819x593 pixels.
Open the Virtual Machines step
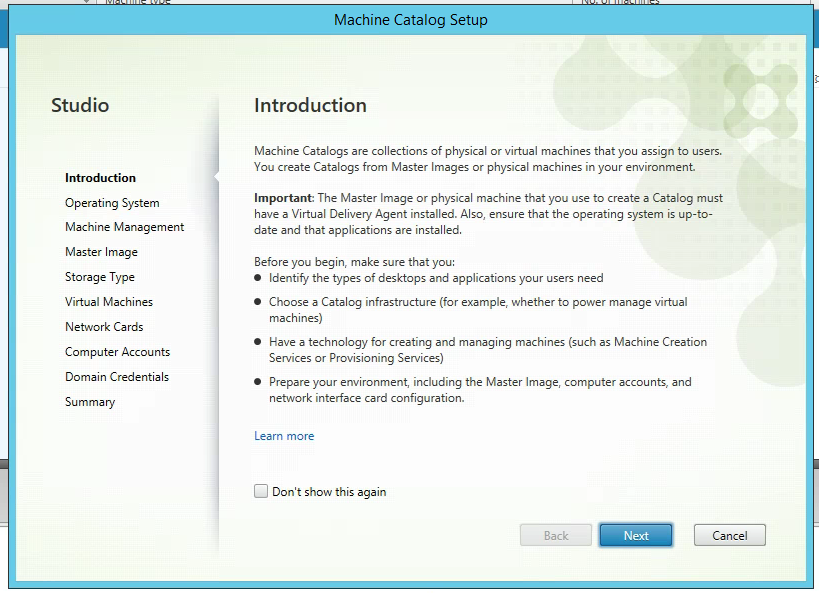[109, 302]
